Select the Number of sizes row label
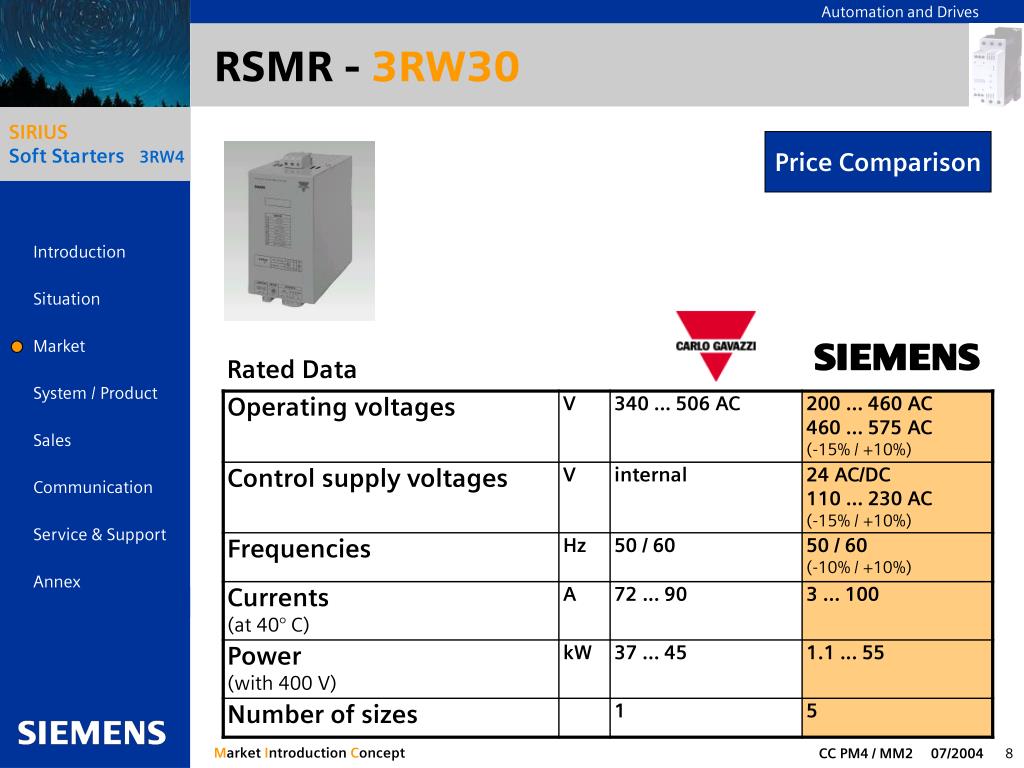 coord(323,714)
